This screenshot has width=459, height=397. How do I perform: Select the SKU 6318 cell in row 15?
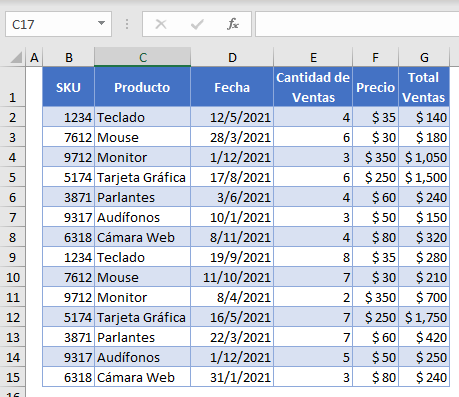point(68,377)
